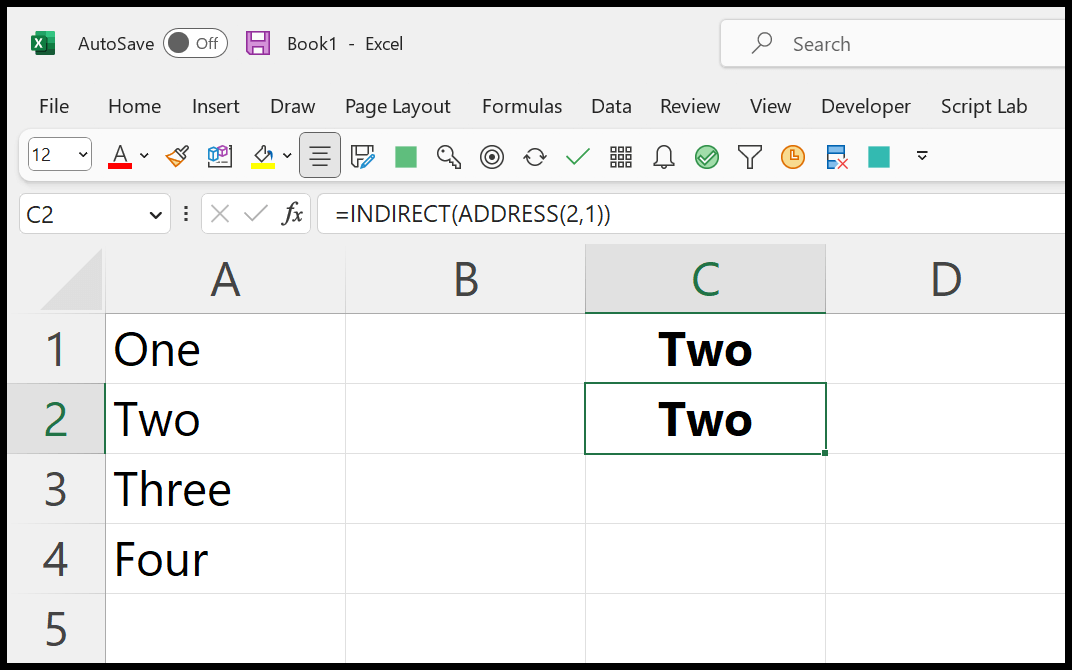Image resolution: width=1072 pixels, height=670 pixels.
Task: Open the Formulas ribbon tab
Action: [x=522, y=106]
